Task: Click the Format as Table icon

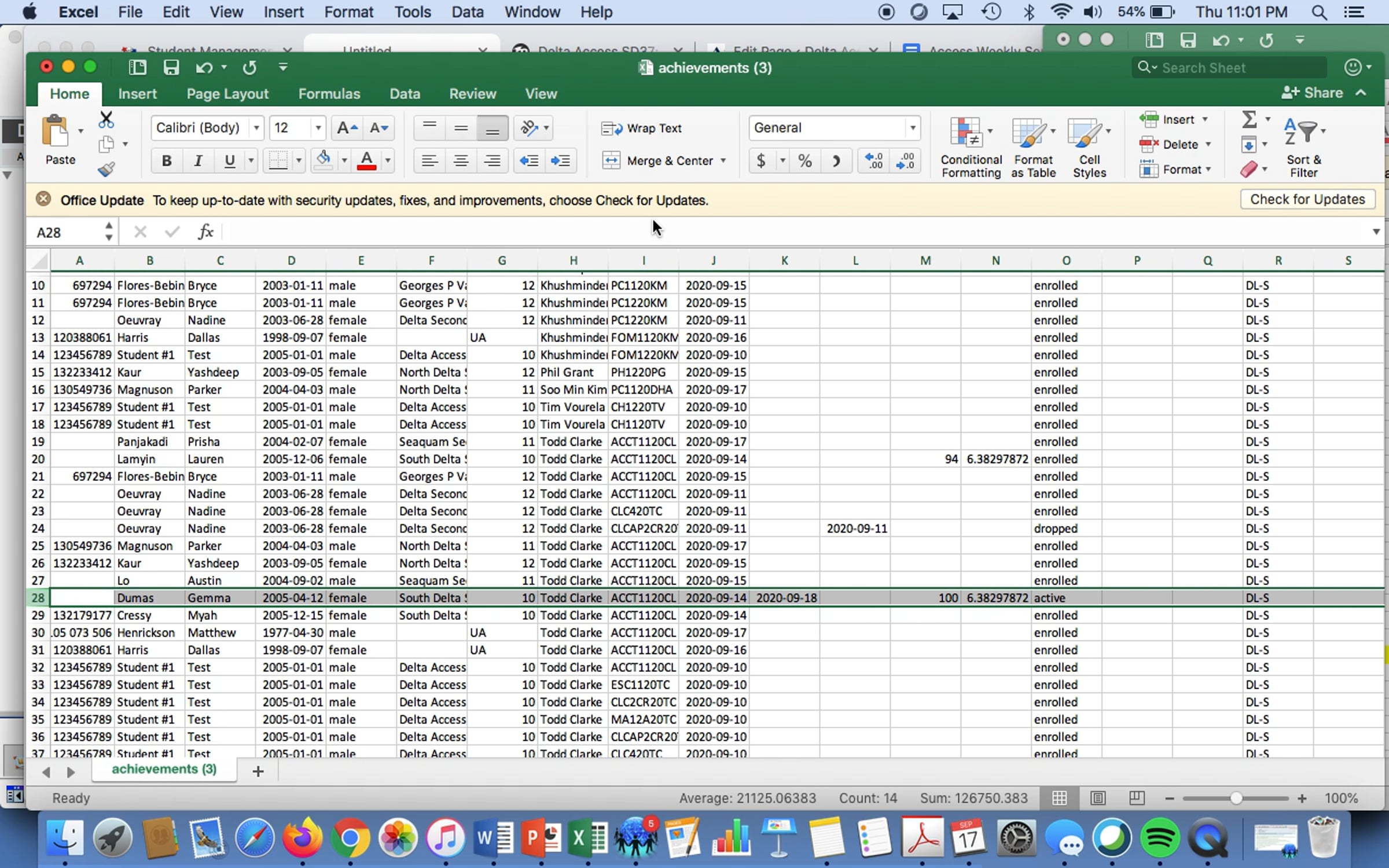Action: pyautogui.click(x=1033, y=148)
